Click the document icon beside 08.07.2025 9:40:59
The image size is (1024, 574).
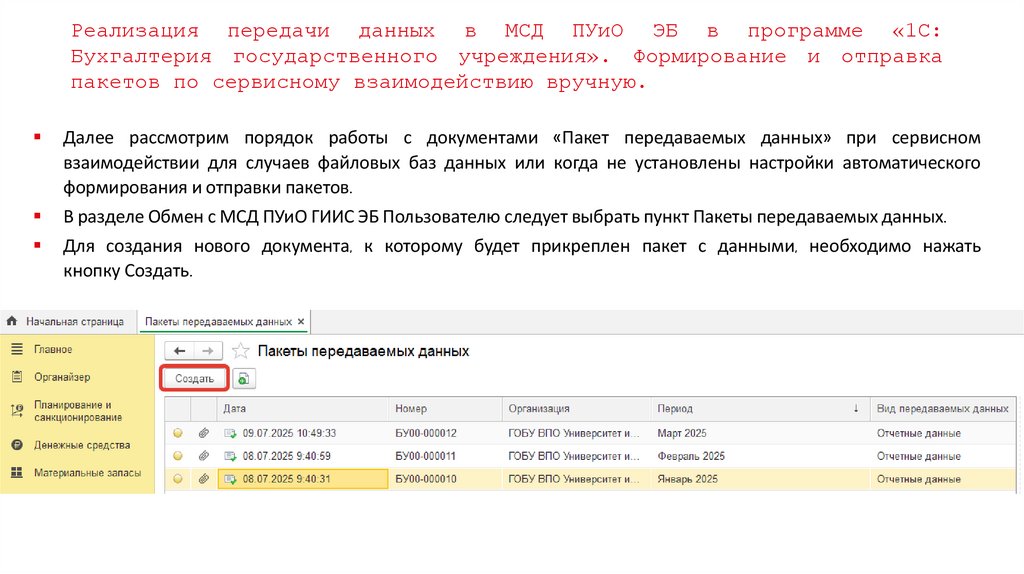pos(231,456)
